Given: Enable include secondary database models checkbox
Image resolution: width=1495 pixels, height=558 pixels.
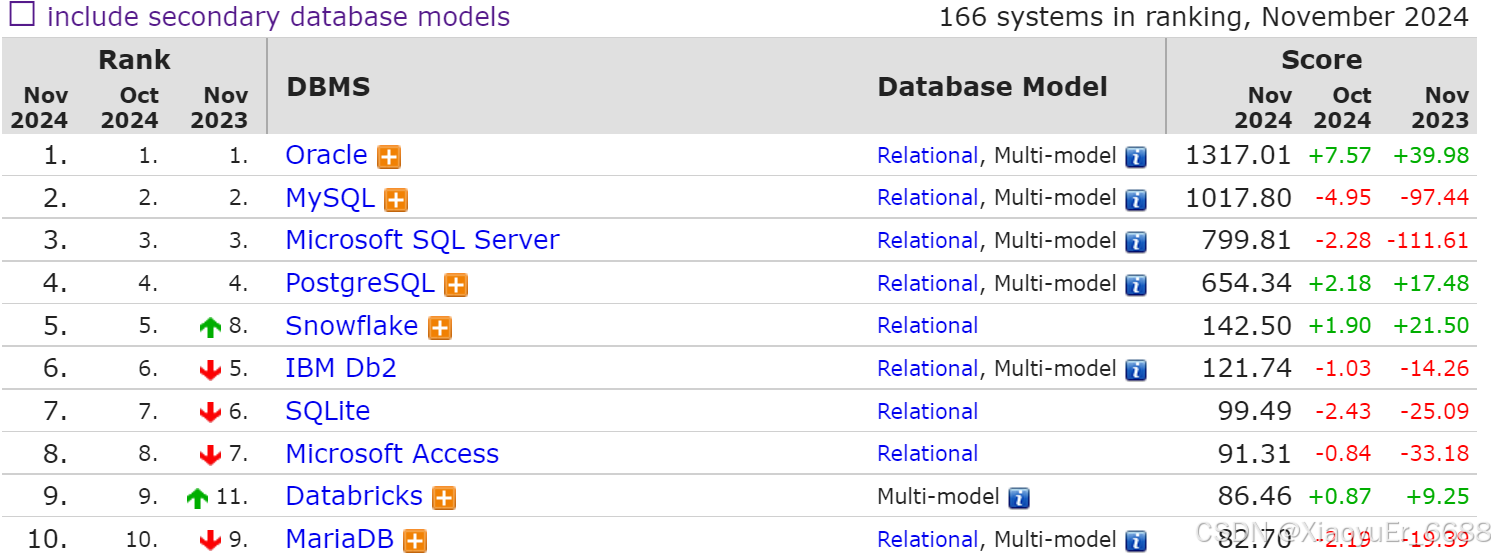Looking at the screenshot, I should pyautogui.click(x=21, y=16).
